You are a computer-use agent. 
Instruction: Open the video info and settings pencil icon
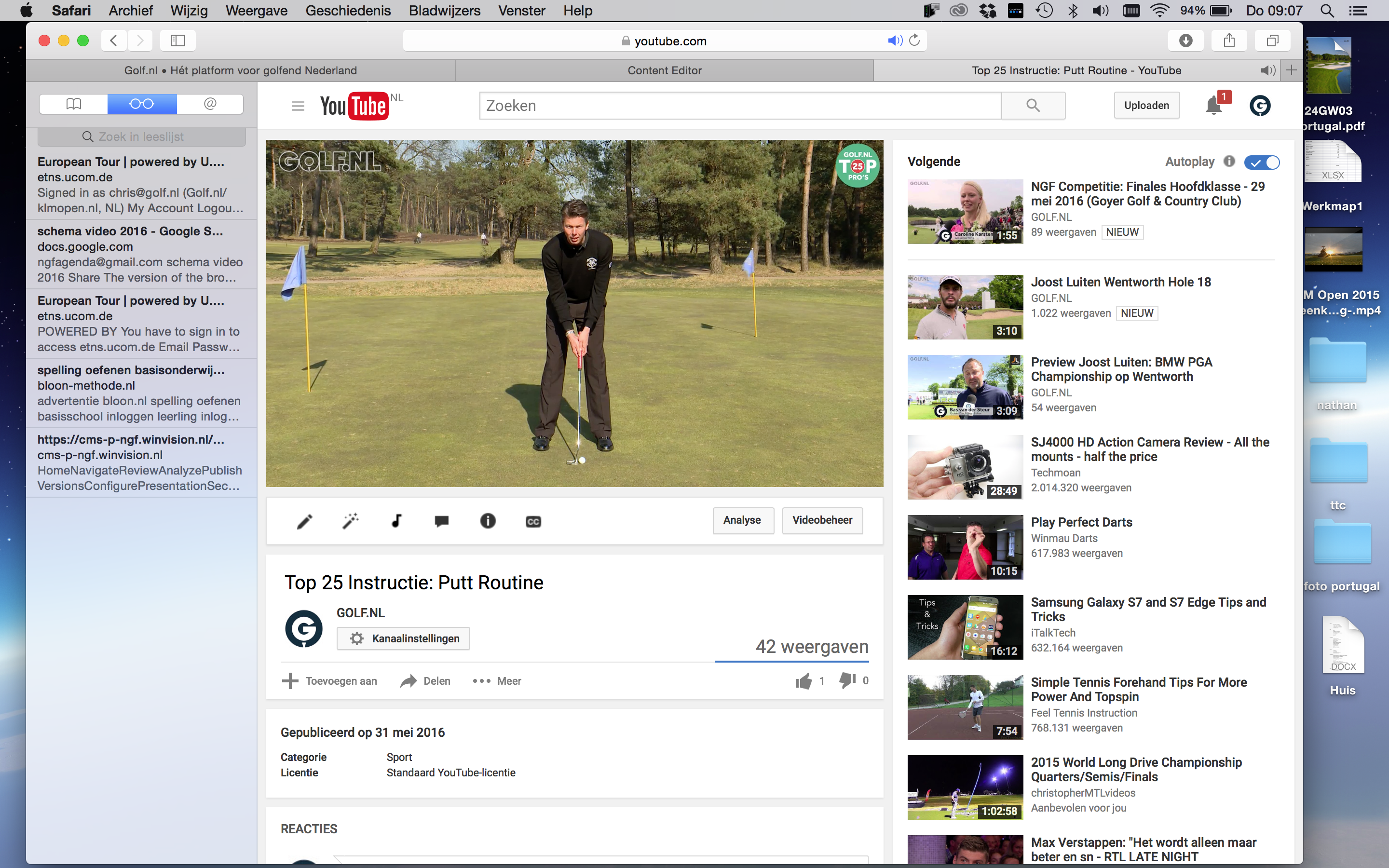click(x=304, y=521)
